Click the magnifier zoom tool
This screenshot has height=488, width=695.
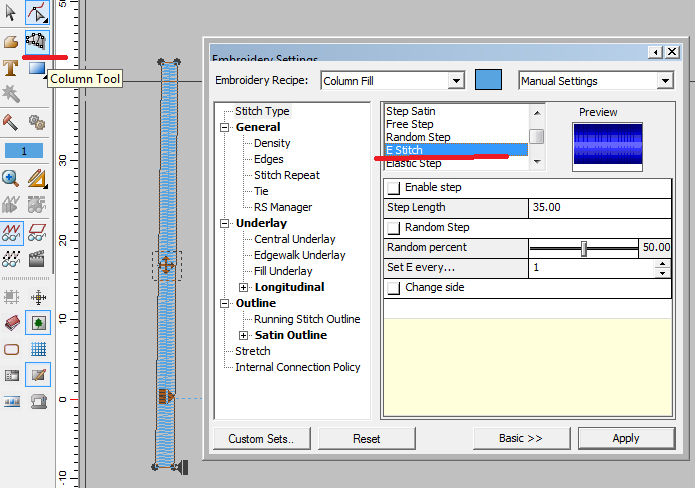11,178
